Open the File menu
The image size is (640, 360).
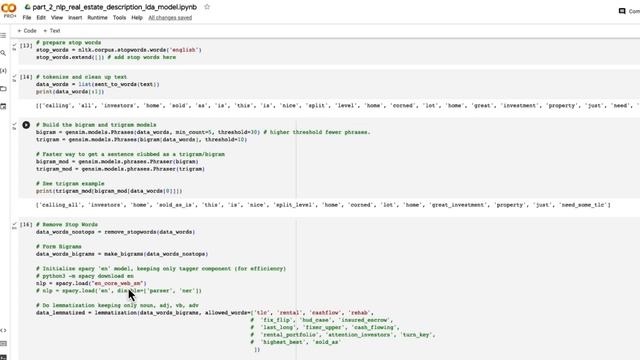point(27,18)
